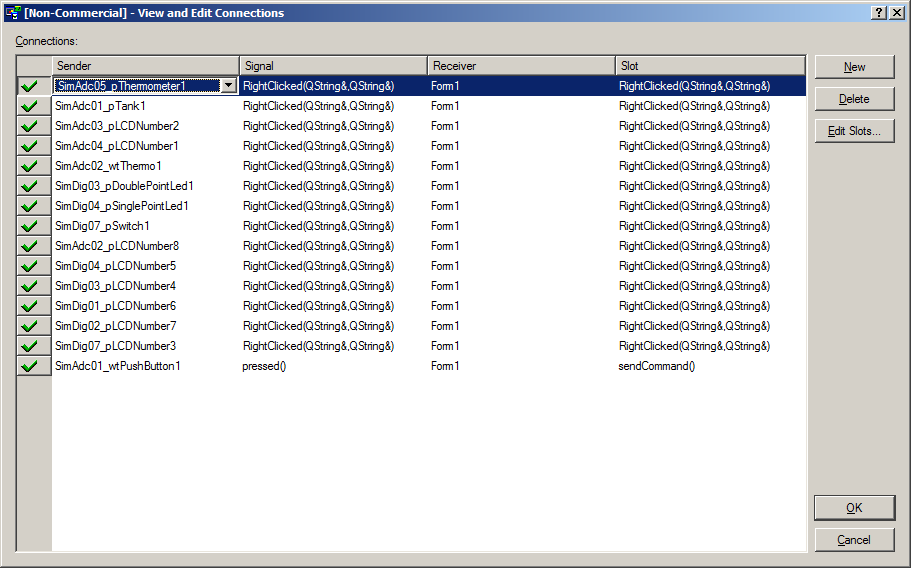The height and width of the screenshot is (568, 911).
Task: Select the SimDig01_pLCDNumber6 sender cell
Action: 146,306
